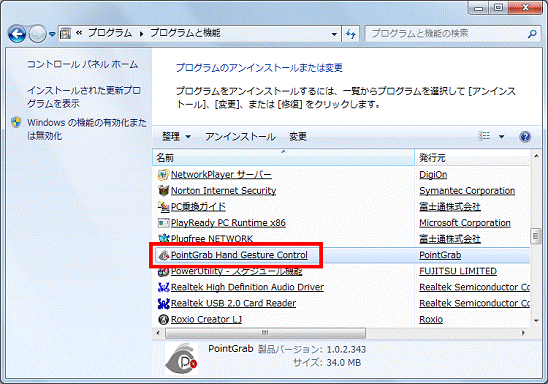Open インストールされた更新プログラムを表示 link
548x384 pixels.
[84, 97]
